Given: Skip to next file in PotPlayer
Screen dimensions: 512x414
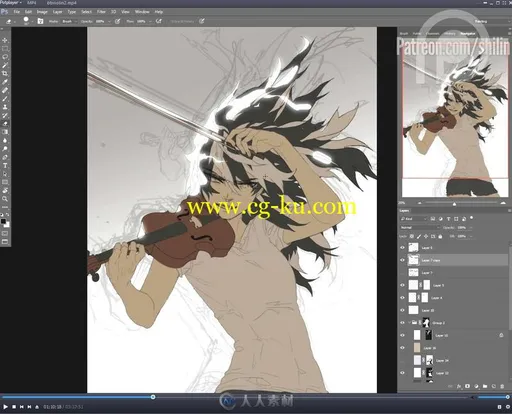Looking at the screenshot, I should 29,407.
